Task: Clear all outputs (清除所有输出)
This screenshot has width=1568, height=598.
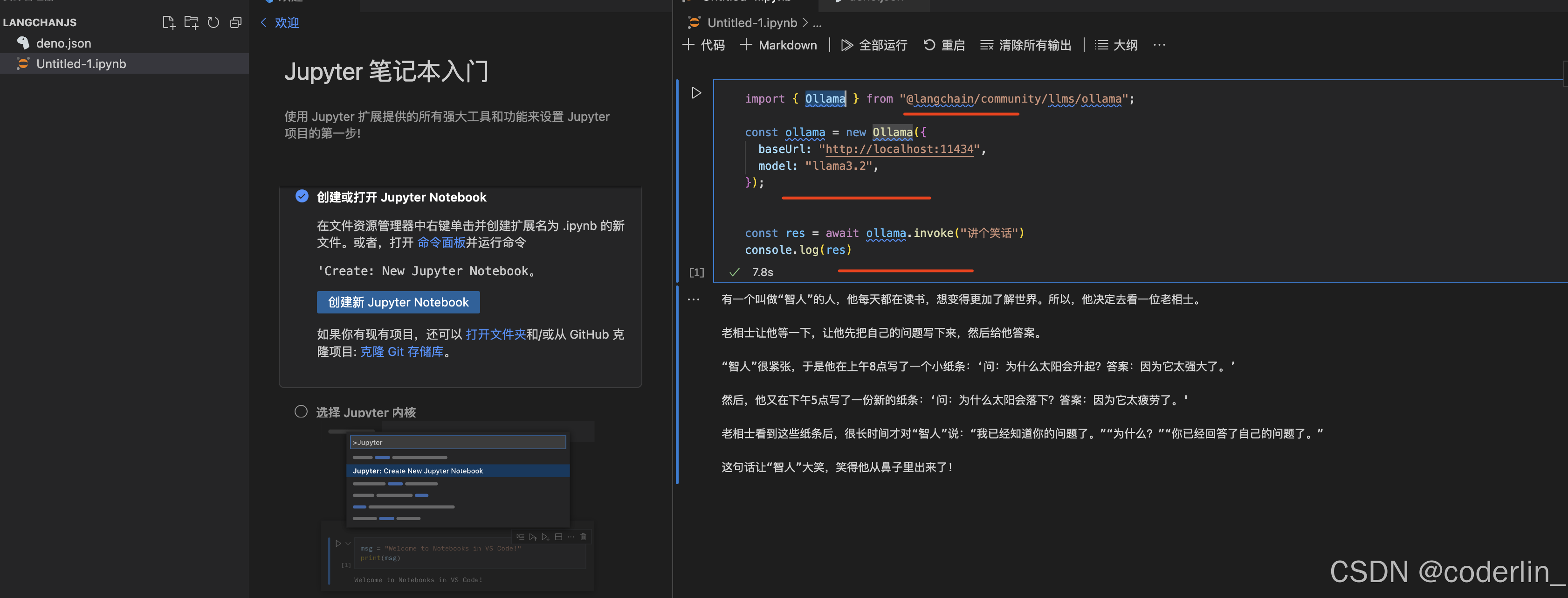Action: [x=1025, y=45]
